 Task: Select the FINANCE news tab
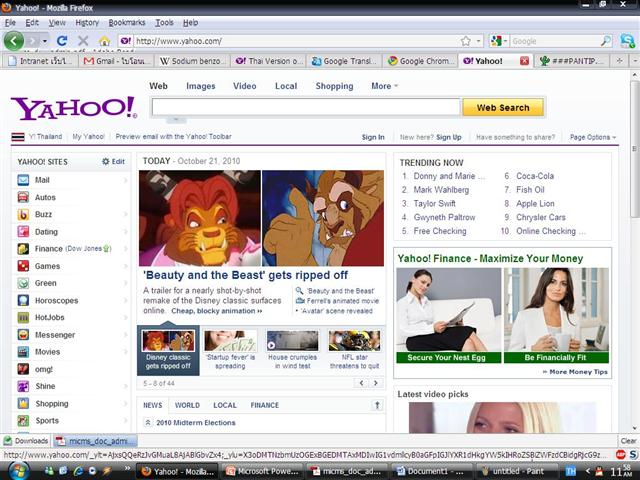point(264,405)
